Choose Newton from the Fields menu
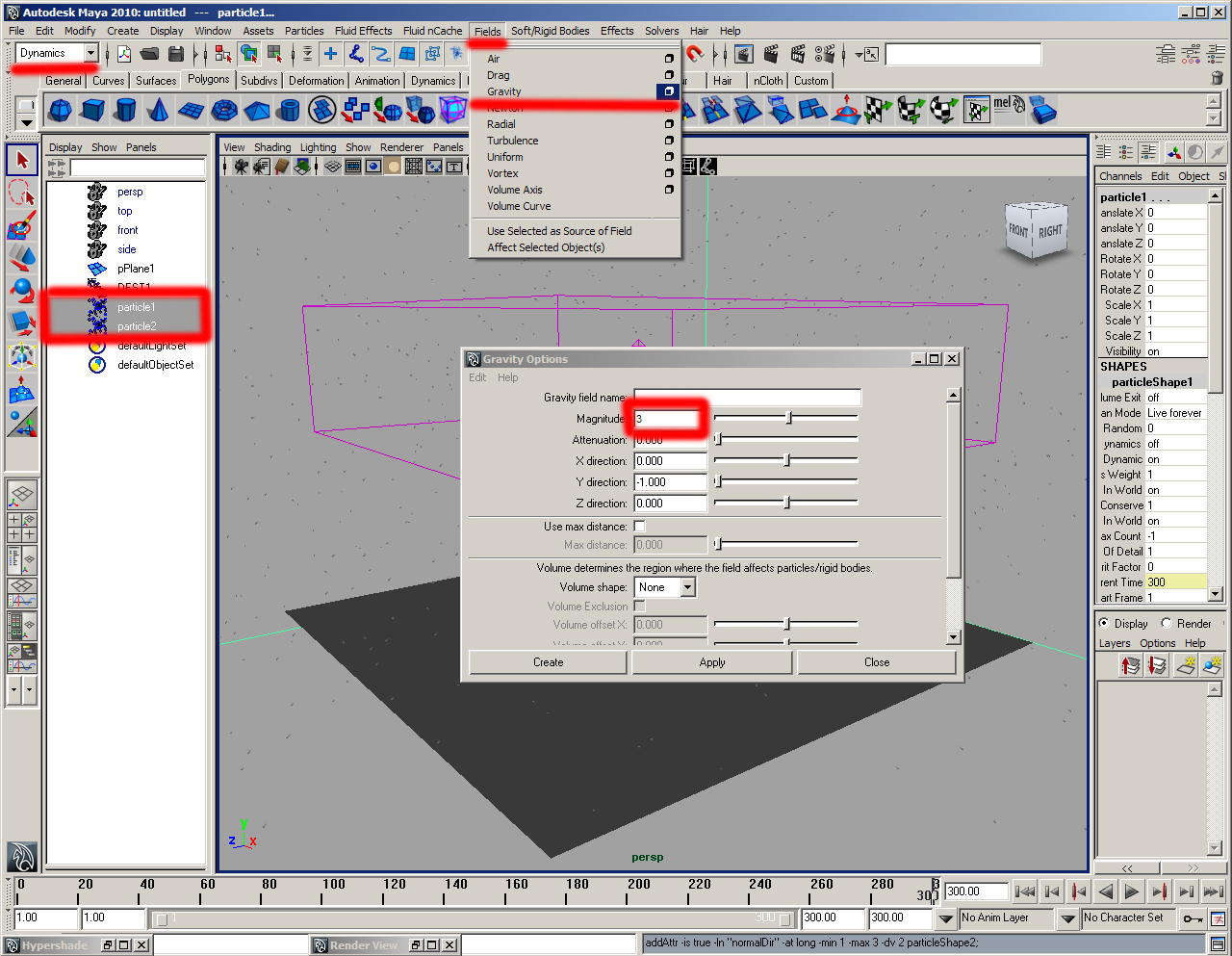The image size is (1232, 956). point(505,108)
